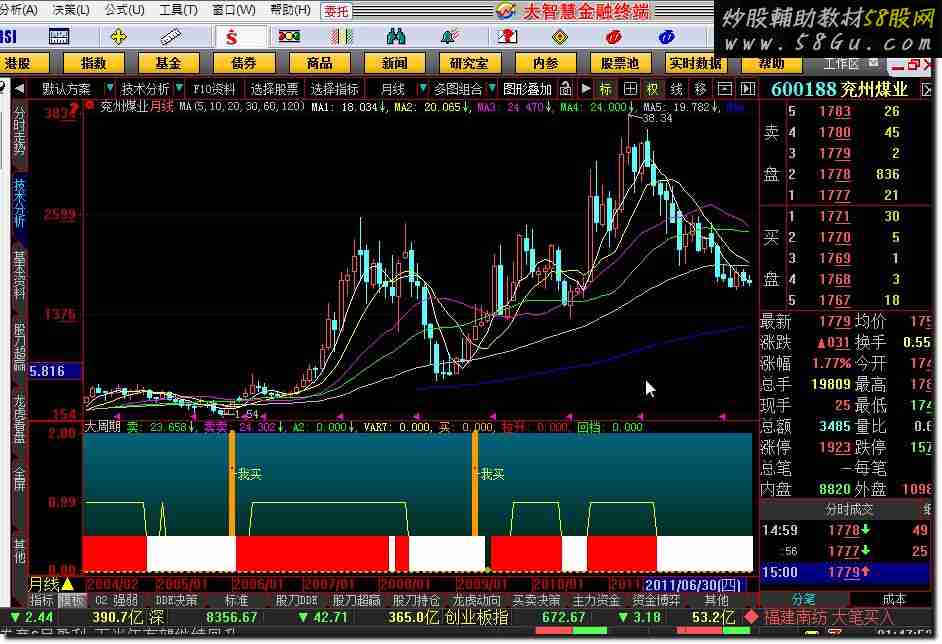Click 选择指标 in the chart toolbar

[335, 89]
